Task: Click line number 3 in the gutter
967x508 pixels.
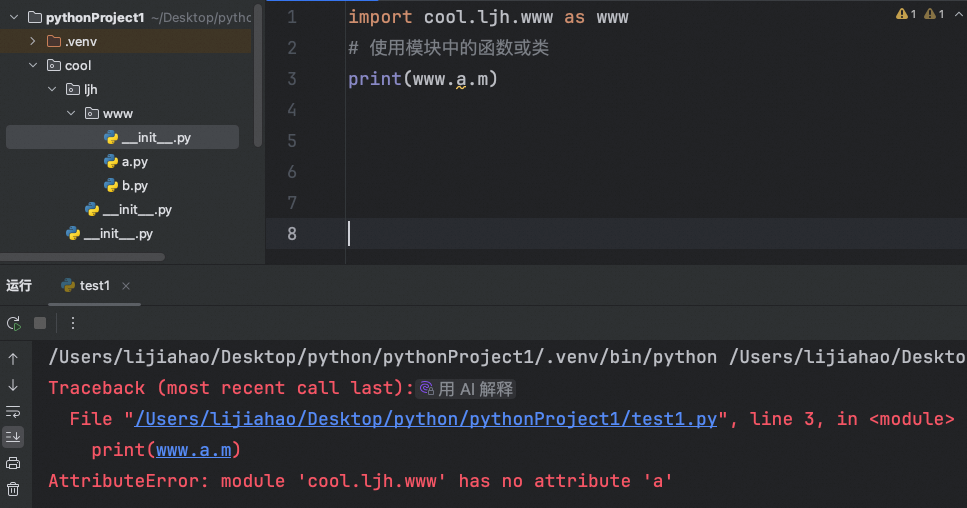Action: tap(292, 79)
